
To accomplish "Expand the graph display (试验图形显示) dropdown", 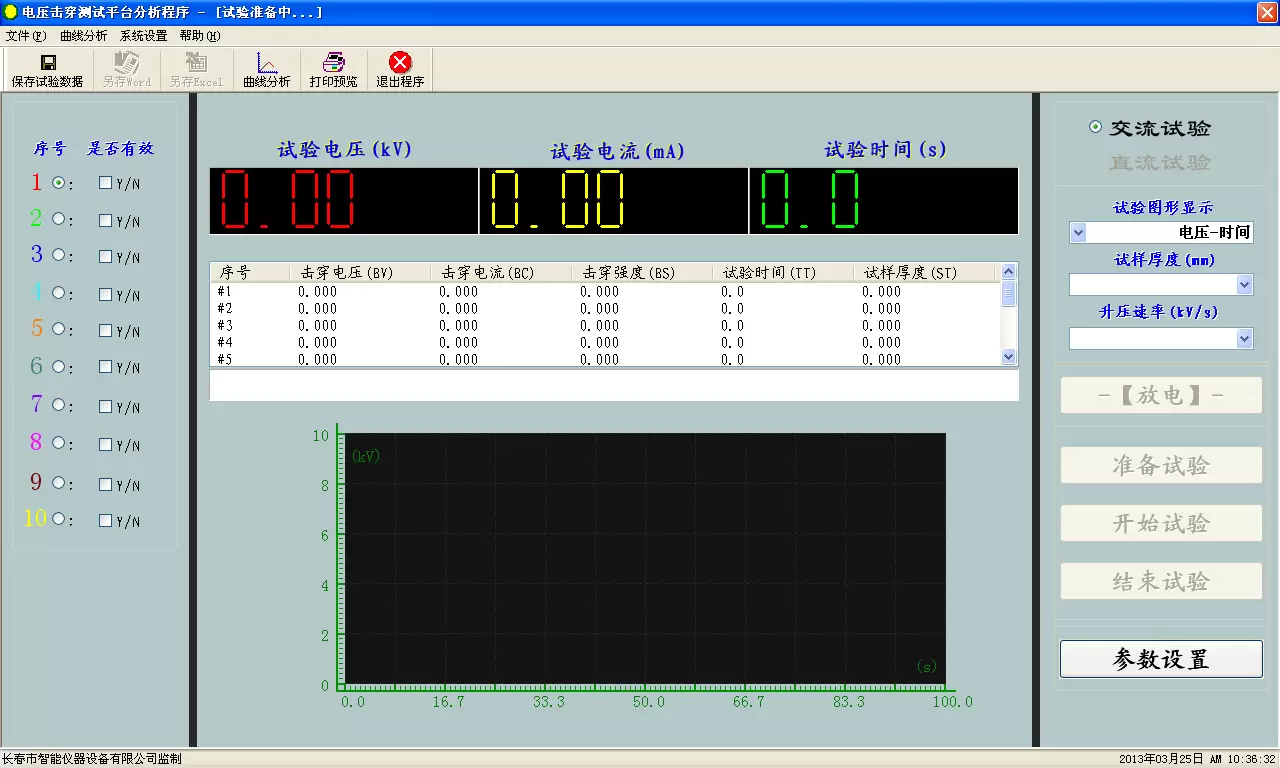I will click(x=1078, y=233).
